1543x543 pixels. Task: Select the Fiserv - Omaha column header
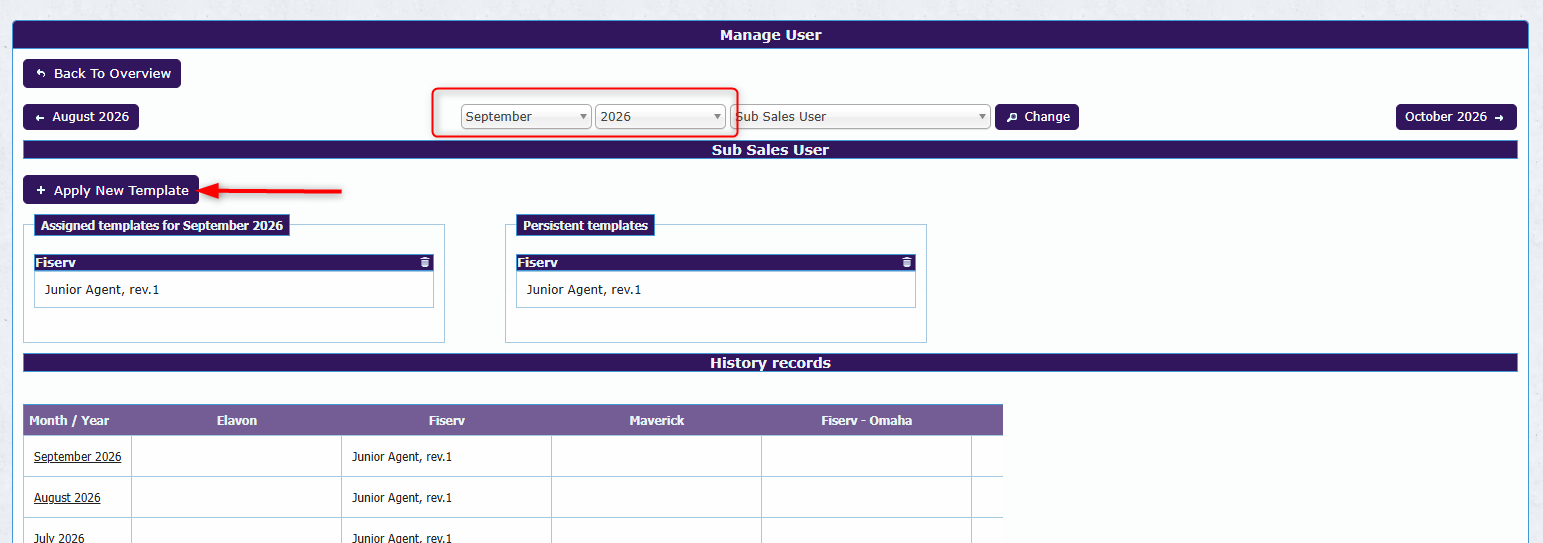(867, 420)
